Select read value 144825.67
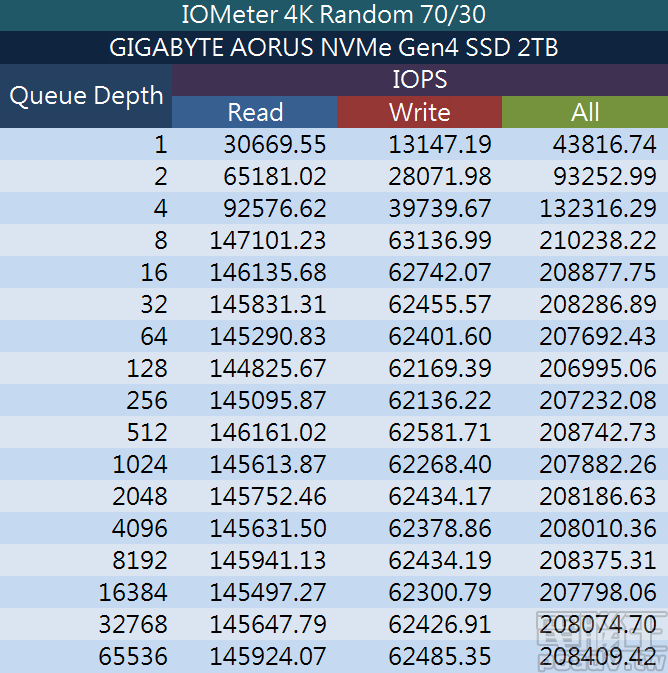The image size is (668, 673). tap(268, 368)
